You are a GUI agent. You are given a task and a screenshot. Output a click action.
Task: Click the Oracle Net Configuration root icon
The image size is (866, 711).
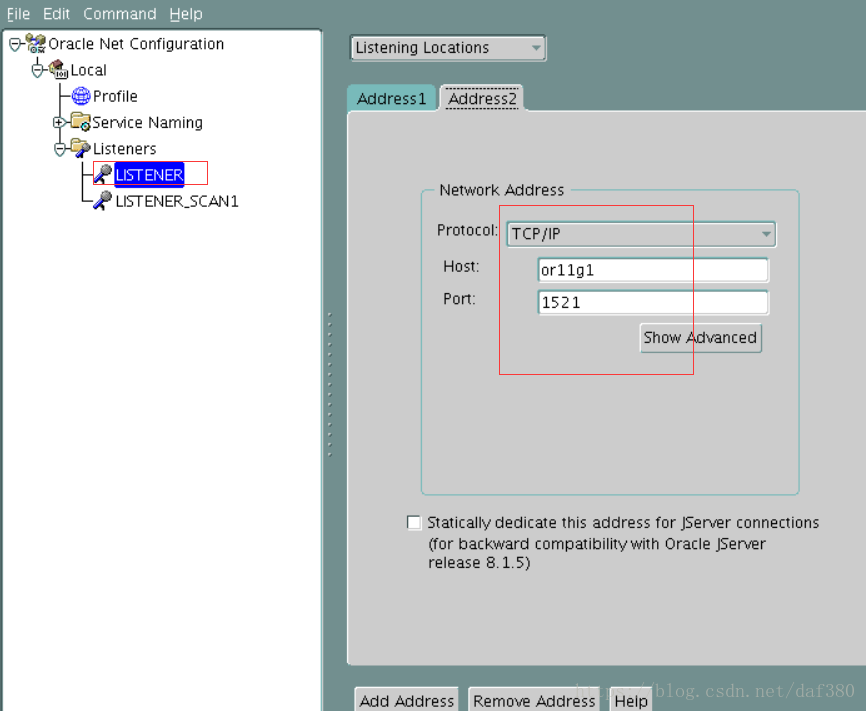pos(36,44)
